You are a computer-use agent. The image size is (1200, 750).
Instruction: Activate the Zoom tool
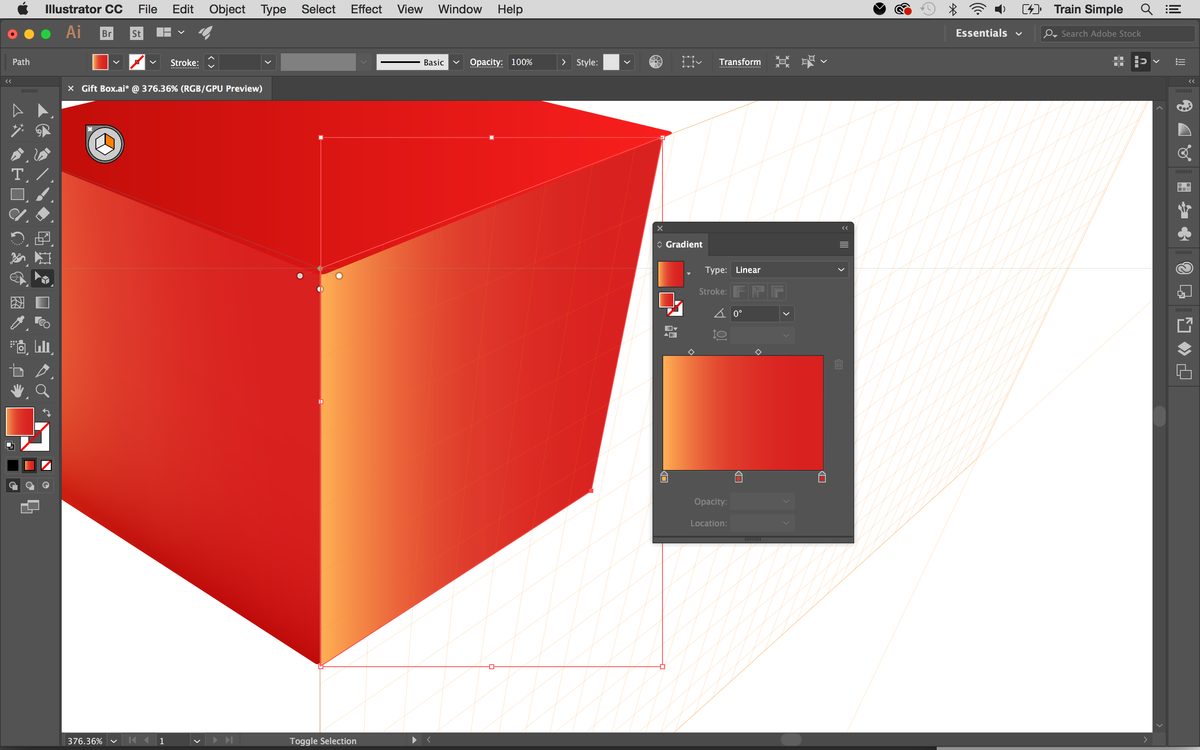[x=42, y=391]
